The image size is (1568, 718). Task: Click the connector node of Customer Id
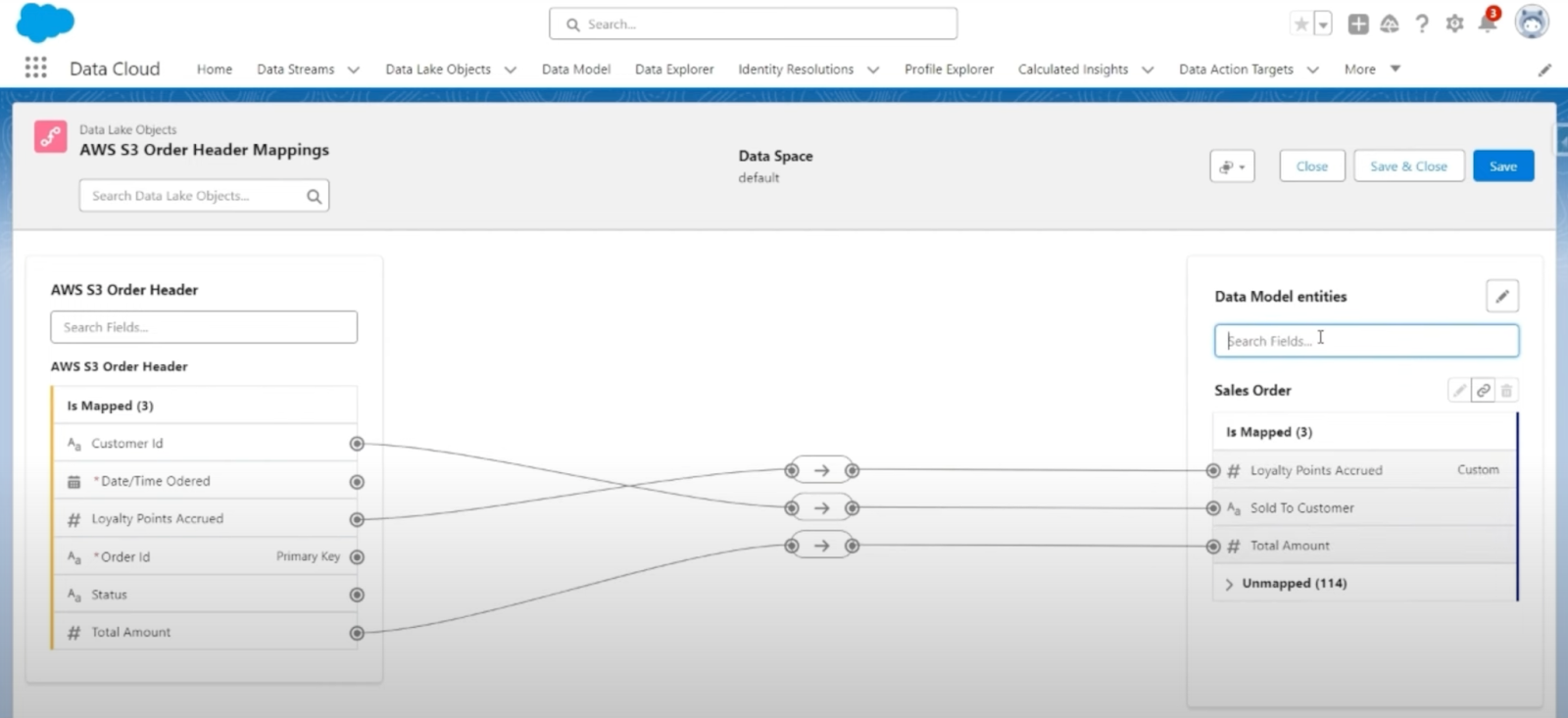[x=357, y=444]
